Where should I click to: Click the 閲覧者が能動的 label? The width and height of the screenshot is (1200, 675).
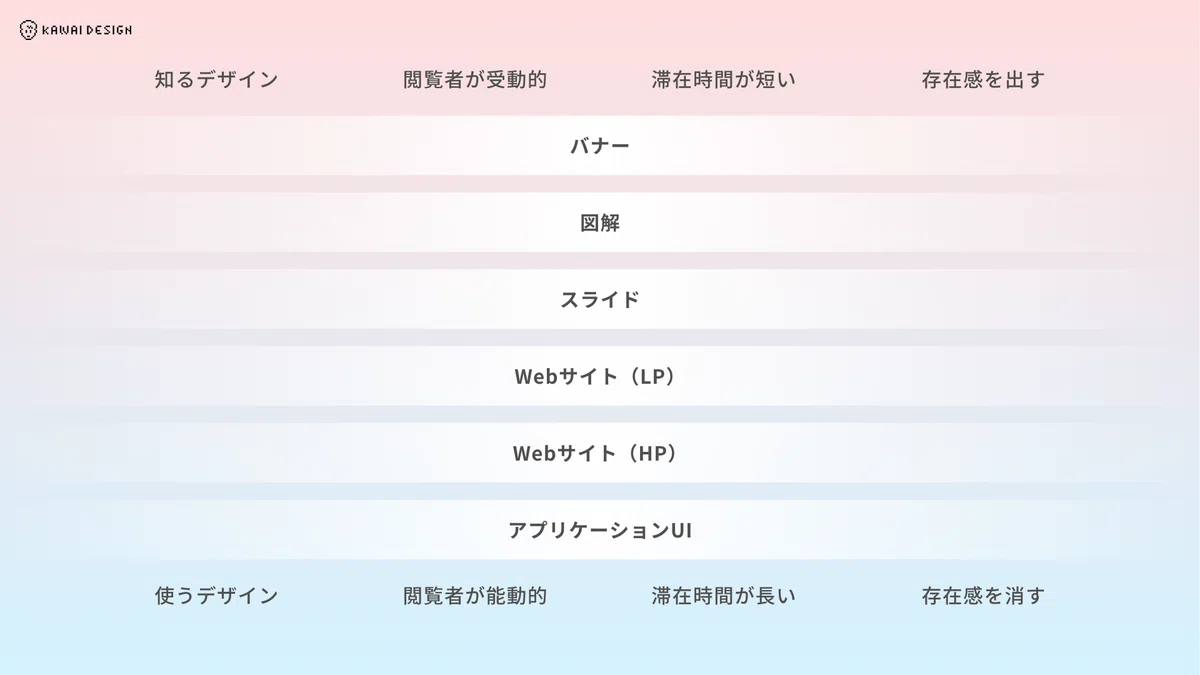point(475,596)
